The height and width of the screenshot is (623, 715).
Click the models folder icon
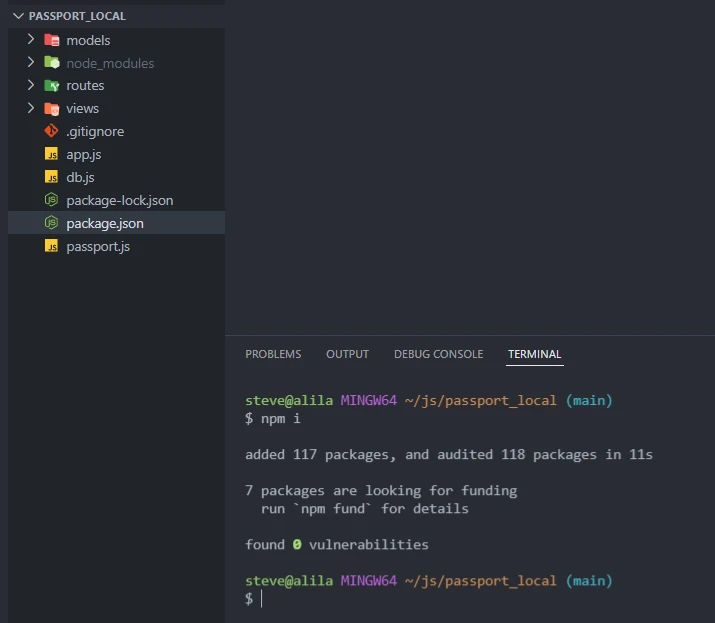[x=52, y=40]
